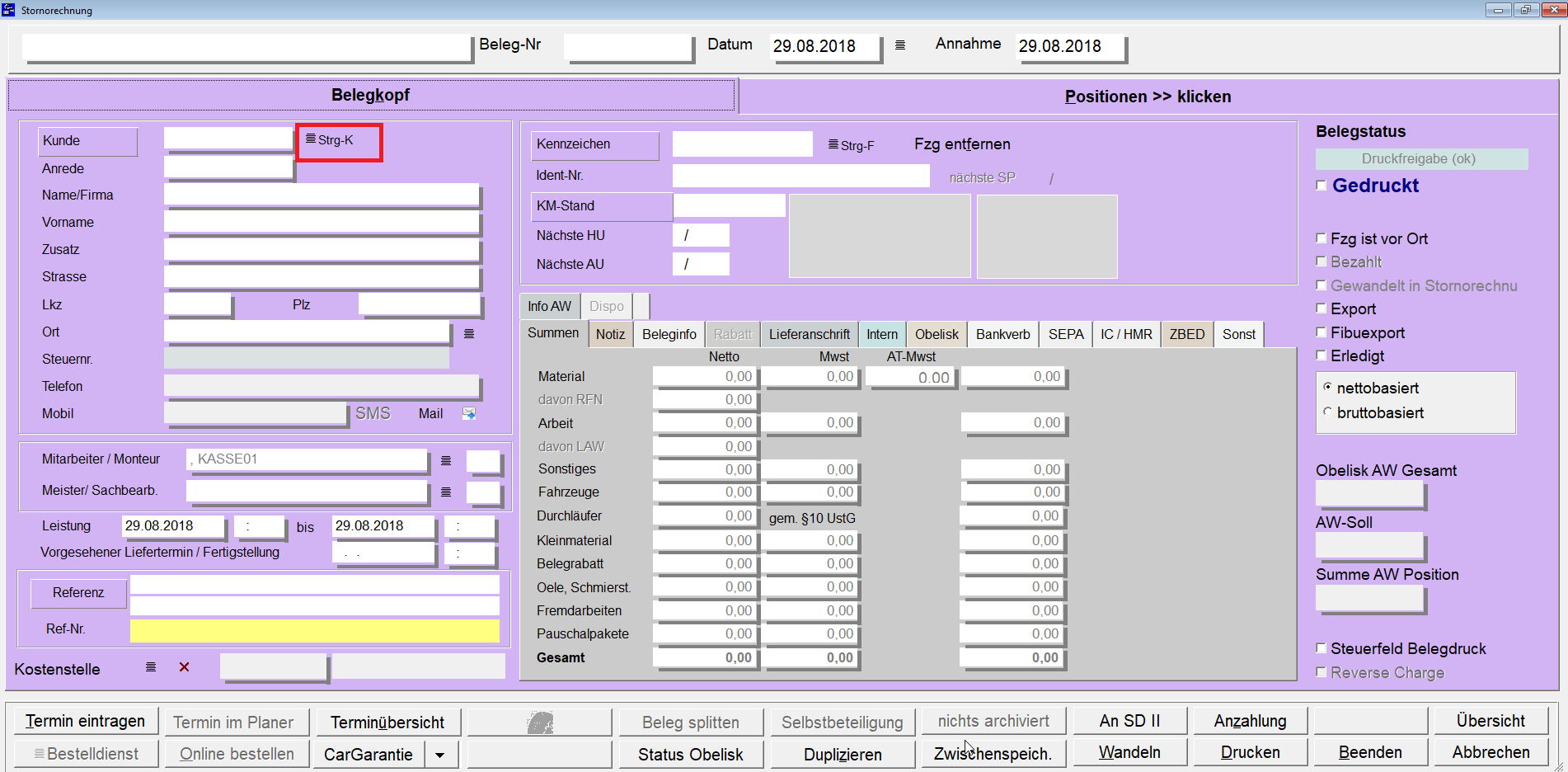
Task: Click the CarGarantie button
Action: 369,755
